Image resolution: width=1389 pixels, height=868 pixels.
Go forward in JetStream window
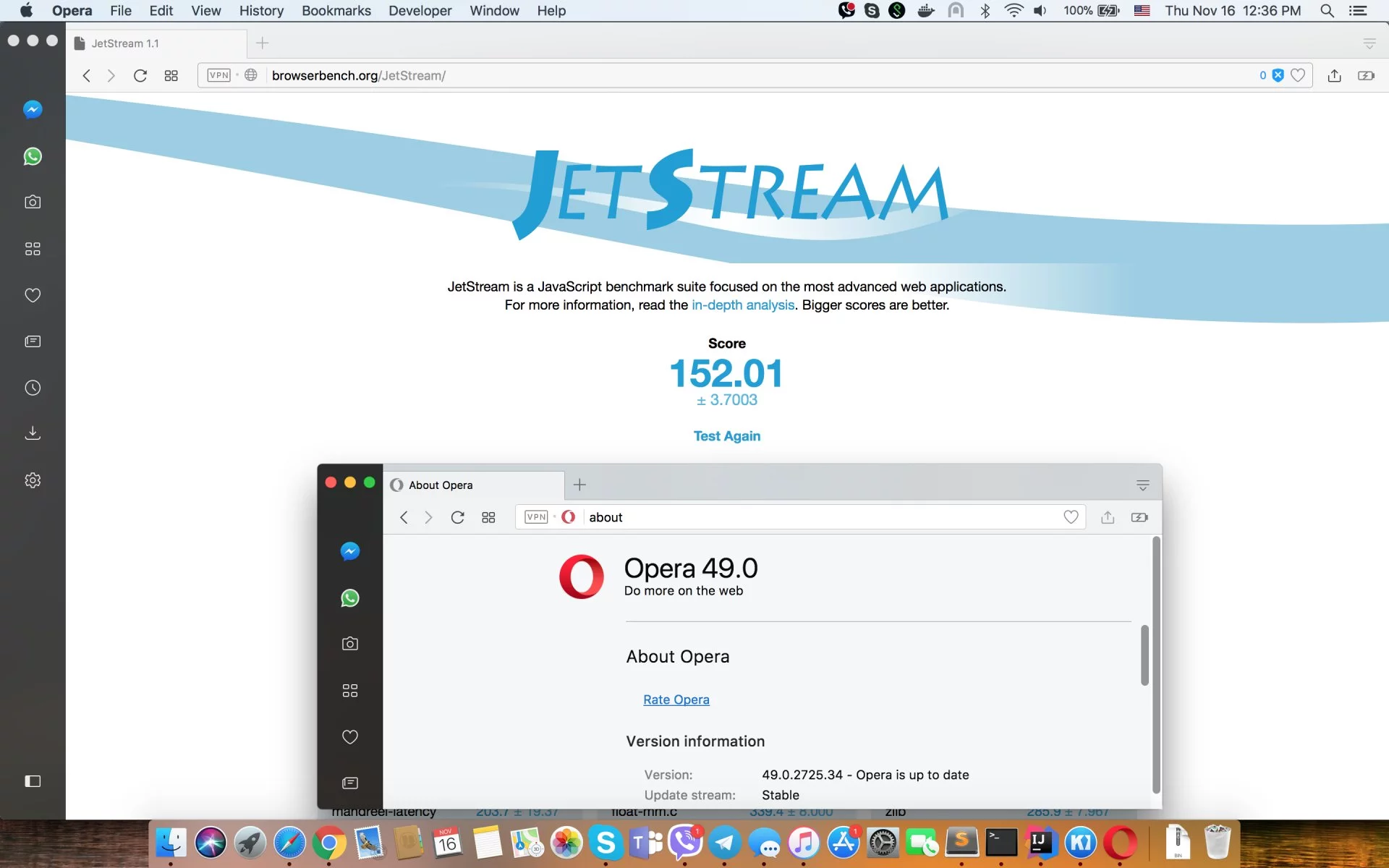[111, 75]
